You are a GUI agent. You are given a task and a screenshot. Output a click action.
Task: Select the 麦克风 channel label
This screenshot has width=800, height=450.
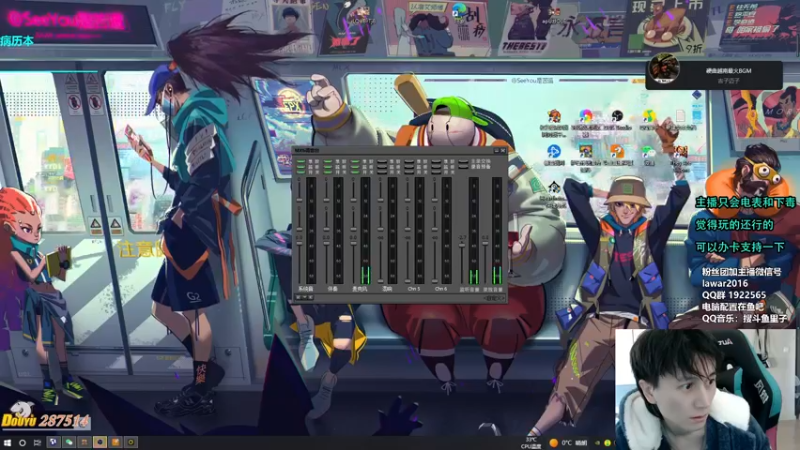pos(360,289)
